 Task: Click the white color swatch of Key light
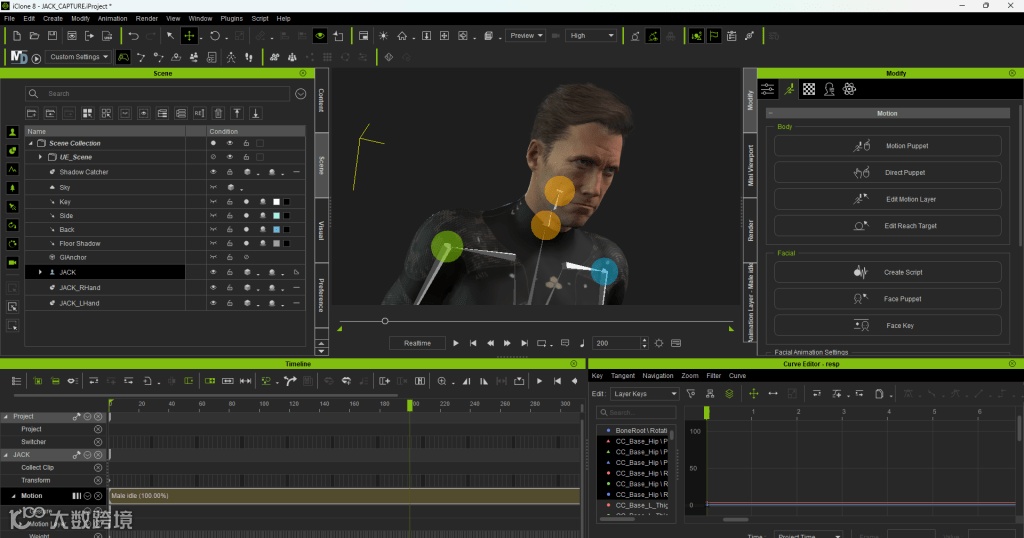pyautogui.click(x=277, y=202)
